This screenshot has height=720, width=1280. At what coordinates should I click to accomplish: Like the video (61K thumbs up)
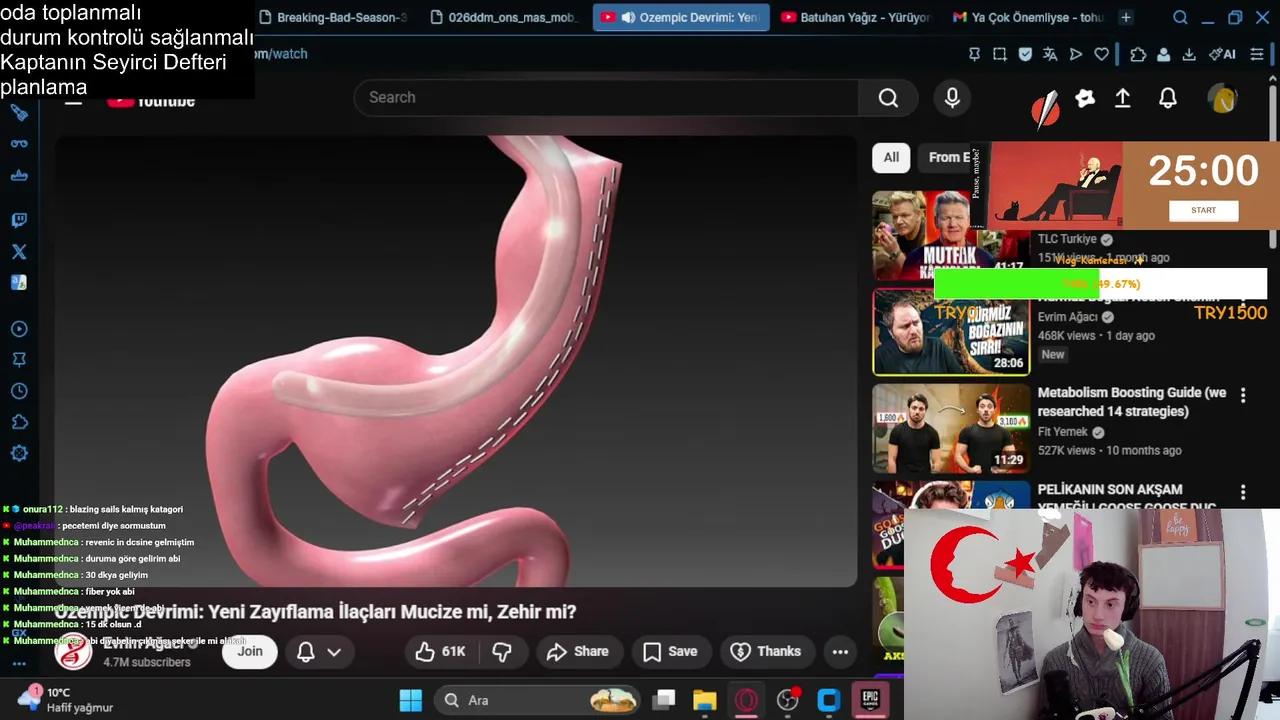pos(441,651)
